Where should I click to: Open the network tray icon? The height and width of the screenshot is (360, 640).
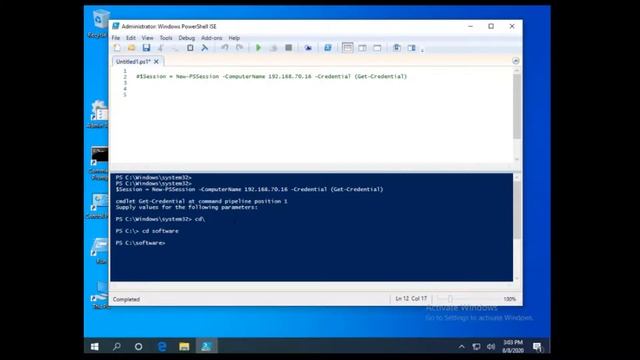tap(476, 347)
